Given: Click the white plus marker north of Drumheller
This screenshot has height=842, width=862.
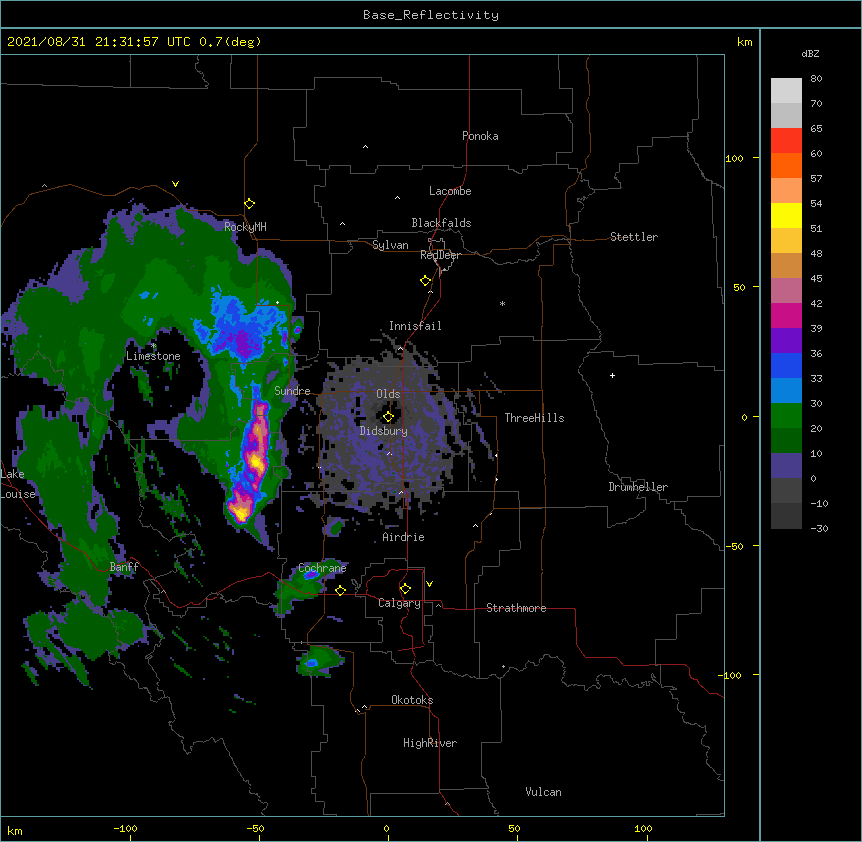Looking at the screenshot, I should click(612, 375).
